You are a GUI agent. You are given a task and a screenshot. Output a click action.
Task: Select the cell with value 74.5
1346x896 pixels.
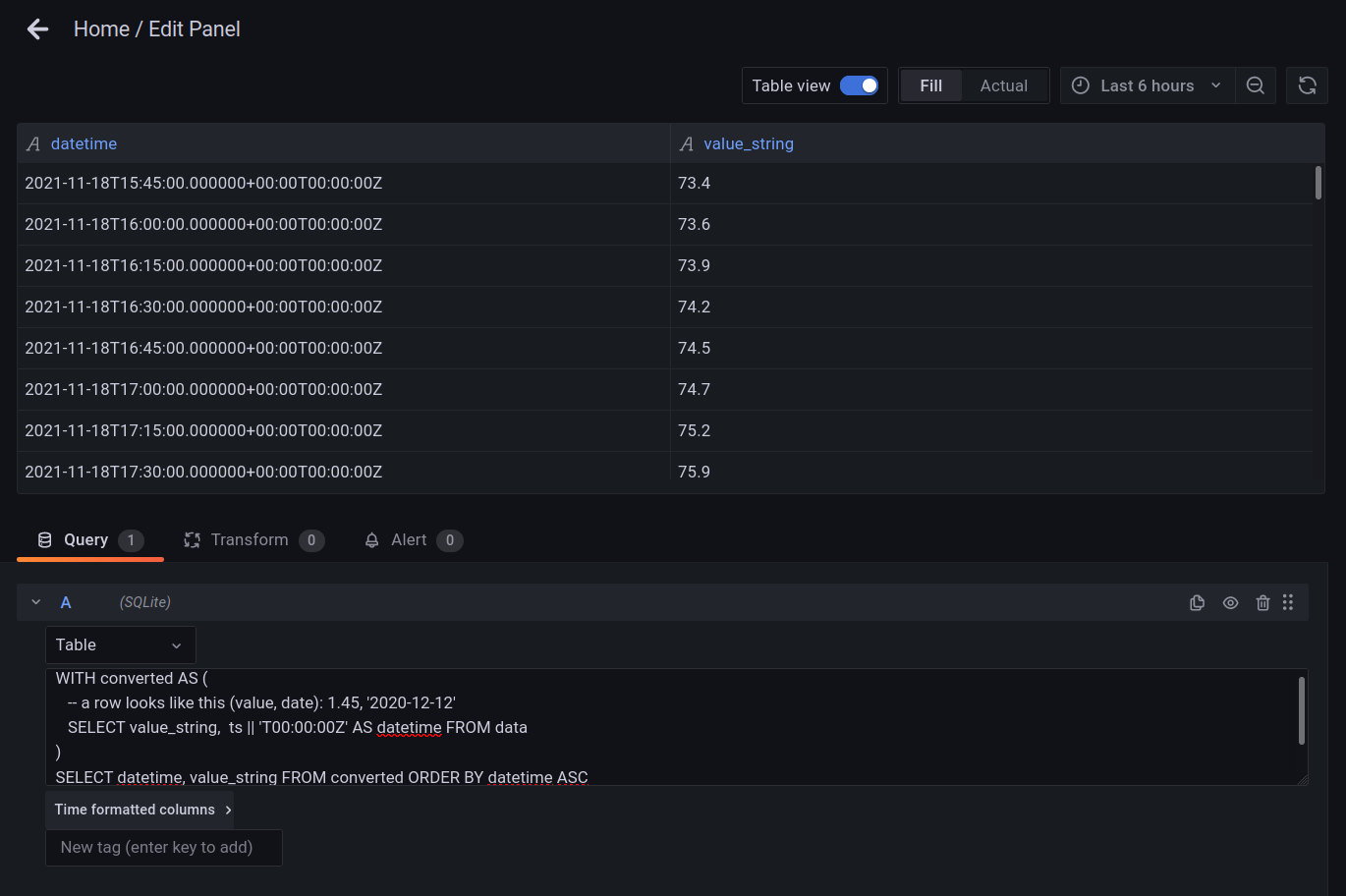tap(991, 348)
